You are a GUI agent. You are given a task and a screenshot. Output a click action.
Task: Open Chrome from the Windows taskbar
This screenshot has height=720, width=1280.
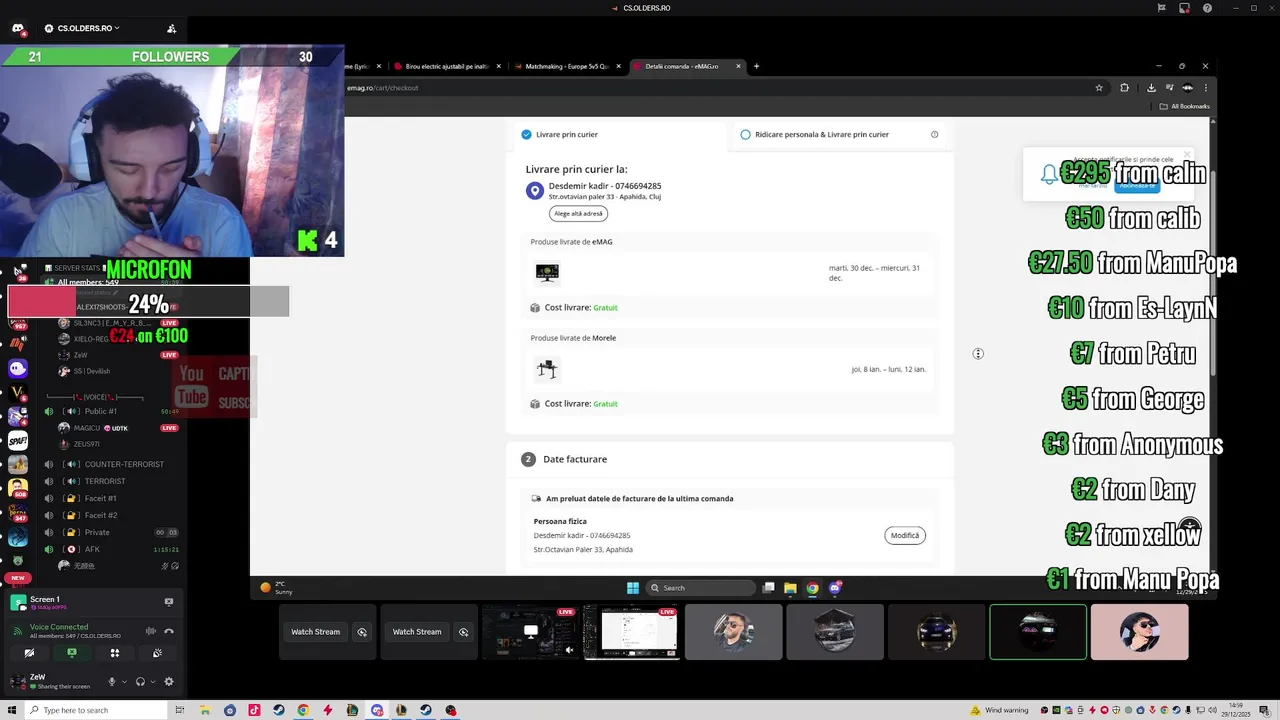pos(303,710)
